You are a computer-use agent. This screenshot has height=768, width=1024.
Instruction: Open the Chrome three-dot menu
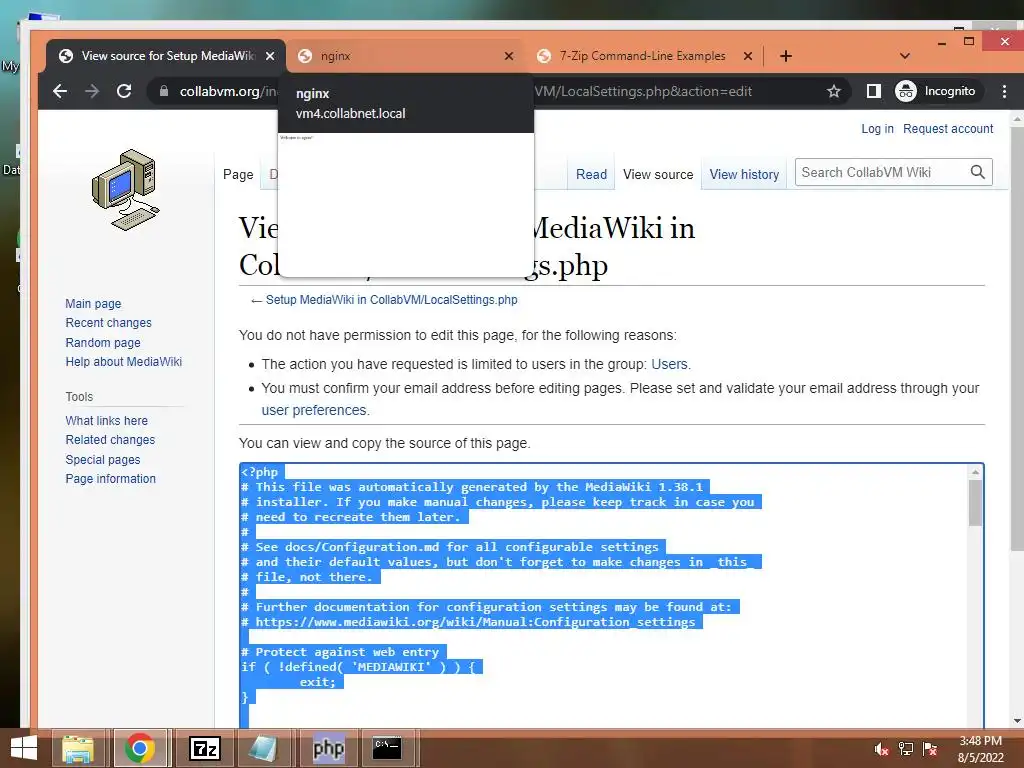tap(1004, 91)
